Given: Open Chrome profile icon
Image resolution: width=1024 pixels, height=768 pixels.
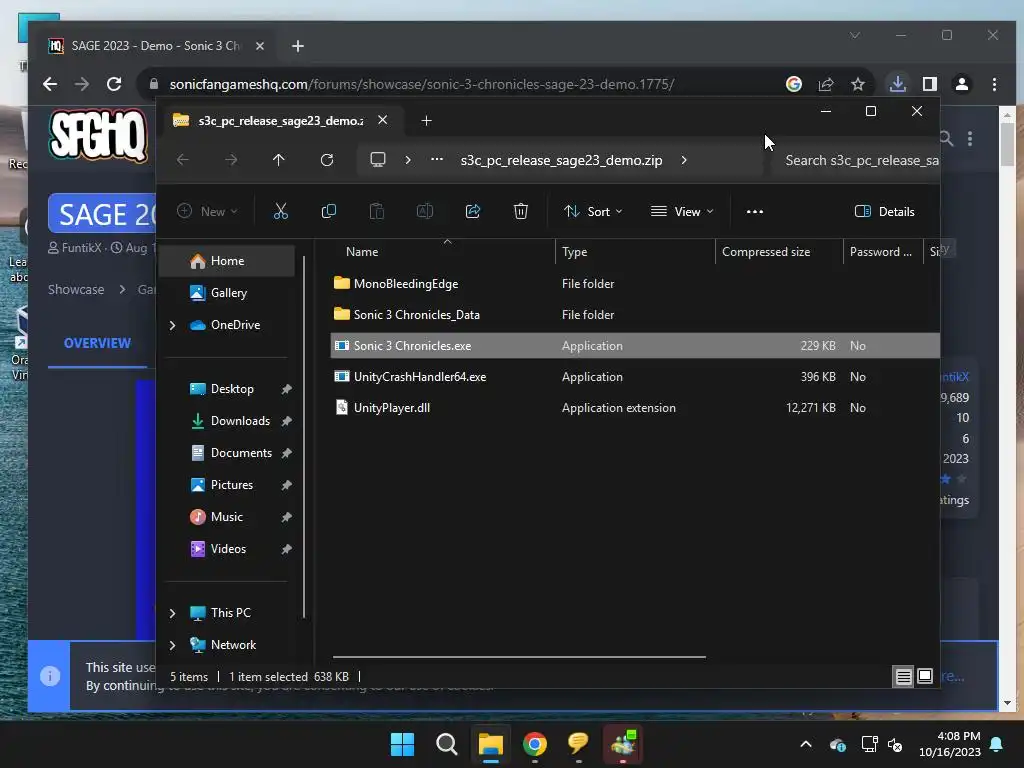Looking at the screenshot, I should point(962,84).
